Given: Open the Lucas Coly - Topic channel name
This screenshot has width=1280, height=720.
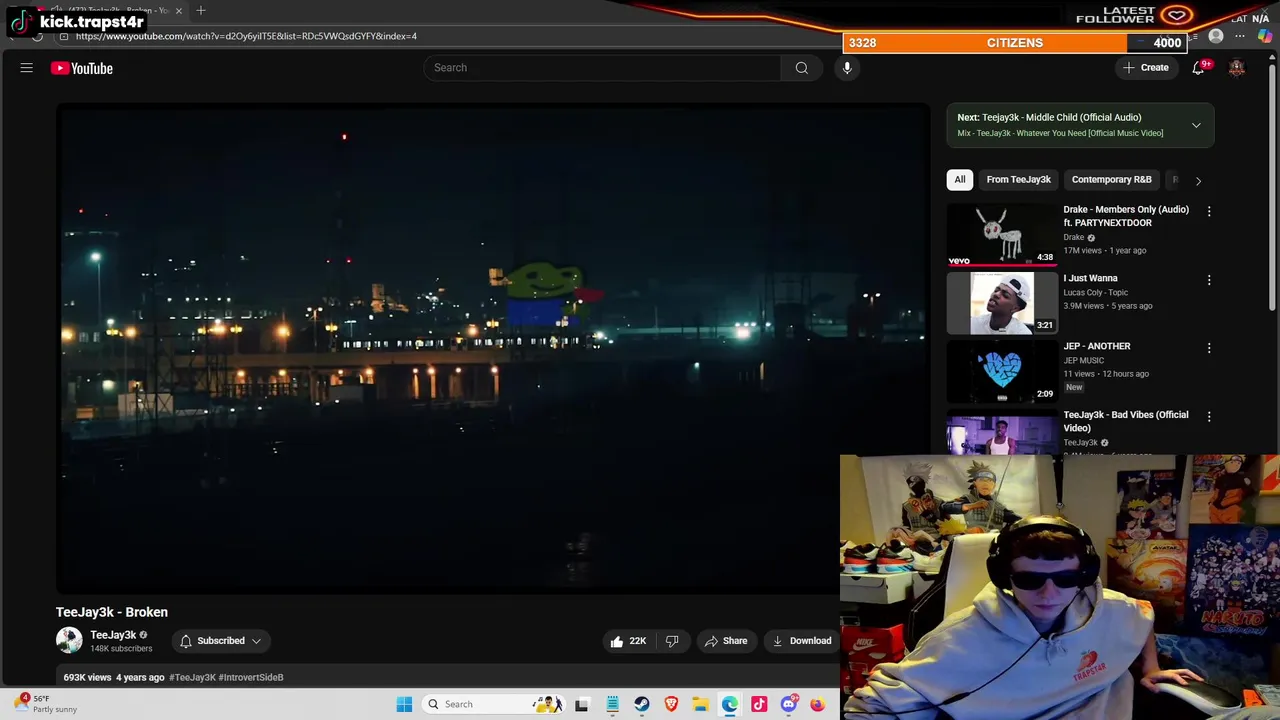Looking at the screenshot, I should pyautogui.click(x=1095, y=292).
